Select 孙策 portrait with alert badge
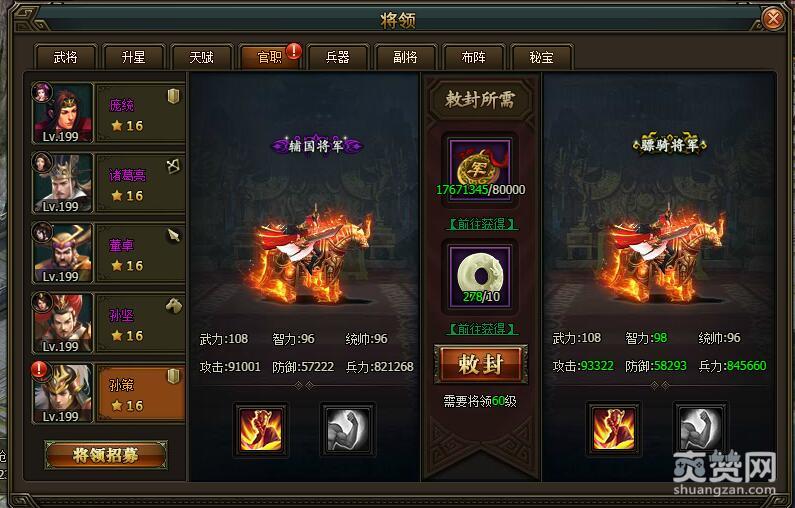The width and height of the screenshot is (795, 508). [62, 393]
